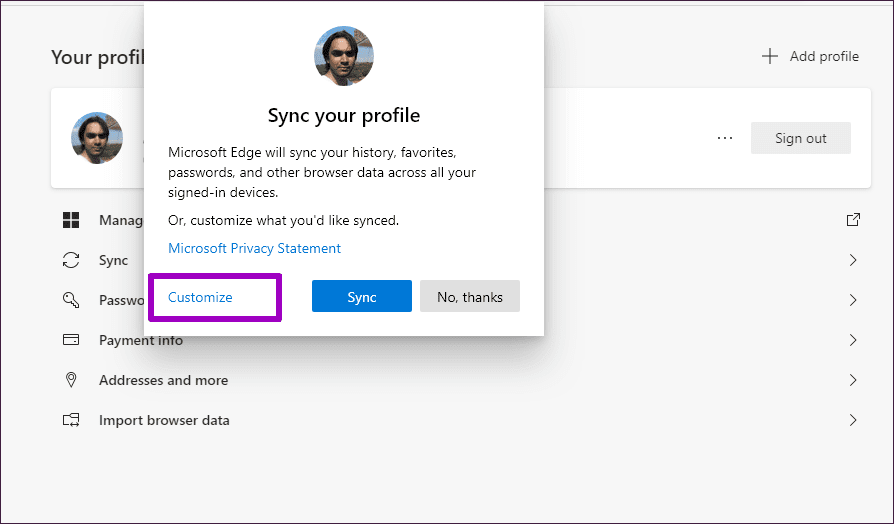Click the Manage account grid icon
This screenshot has height=524, width=894.
coord(71,220)
